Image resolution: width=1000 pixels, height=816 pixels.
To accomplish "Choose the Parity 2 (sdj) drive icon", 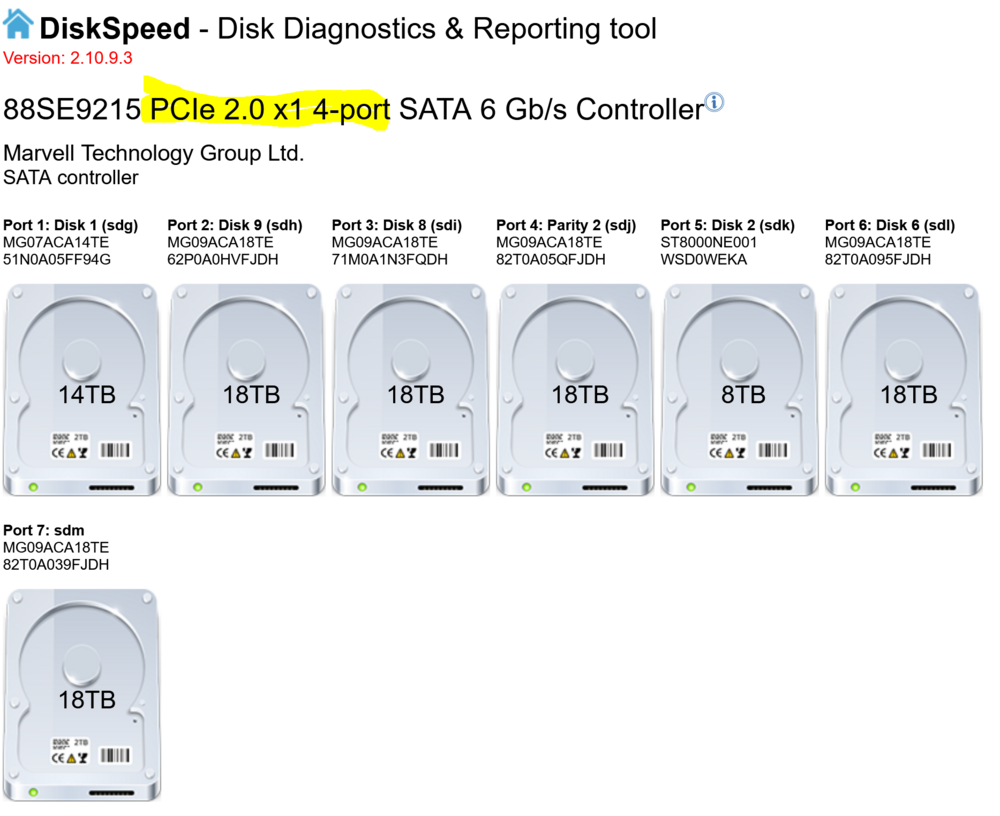I will 575,390.
